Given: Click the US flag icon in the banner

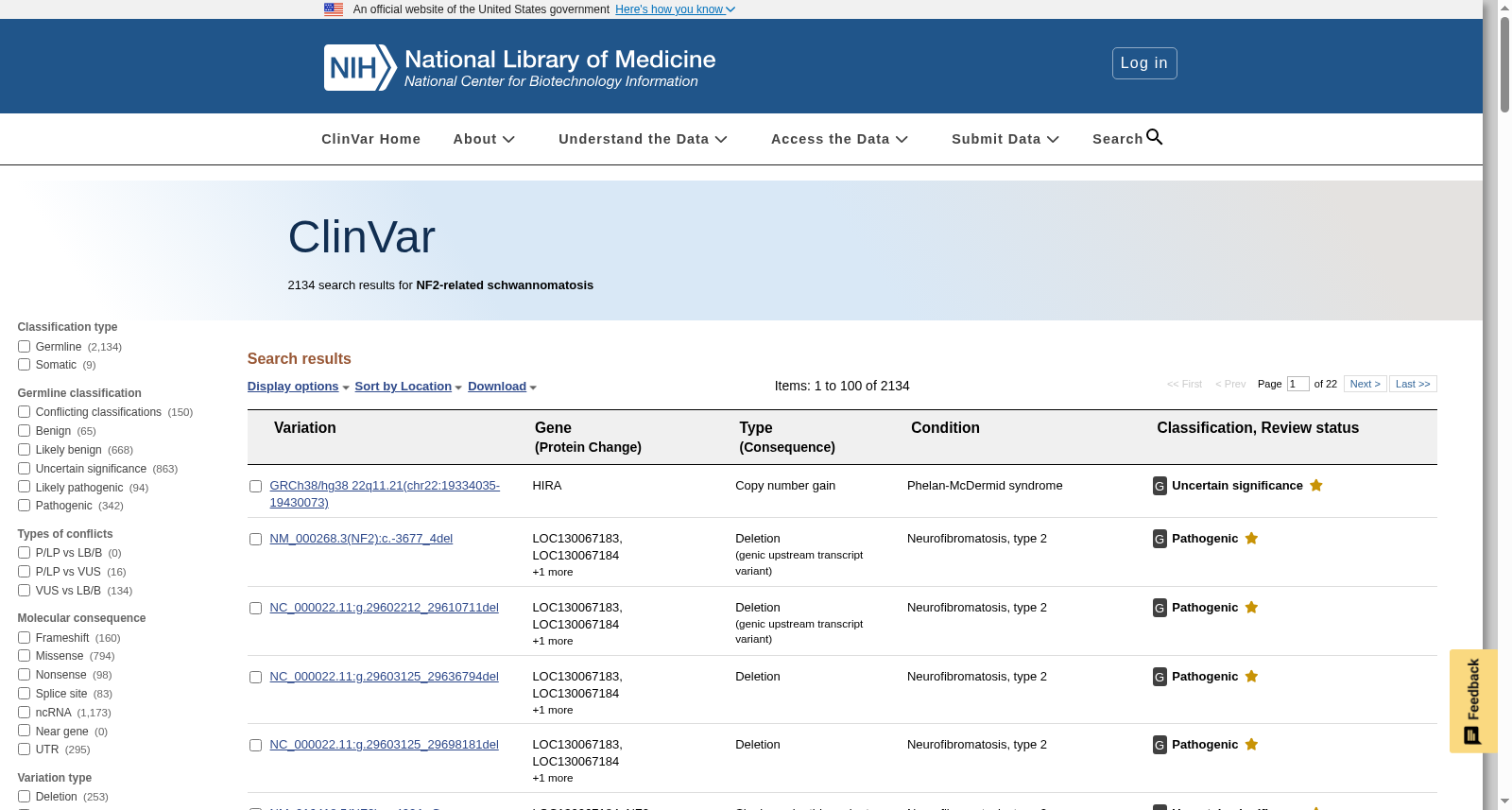Looking at the screenshot, I should 334,9.
